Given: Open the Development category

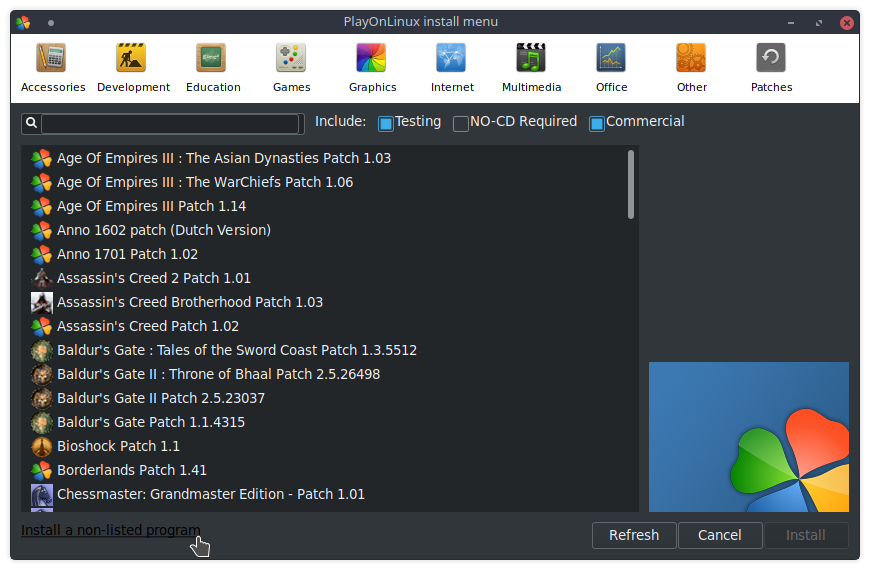Looking at the screenshot, I should click(x=133, y=68).
